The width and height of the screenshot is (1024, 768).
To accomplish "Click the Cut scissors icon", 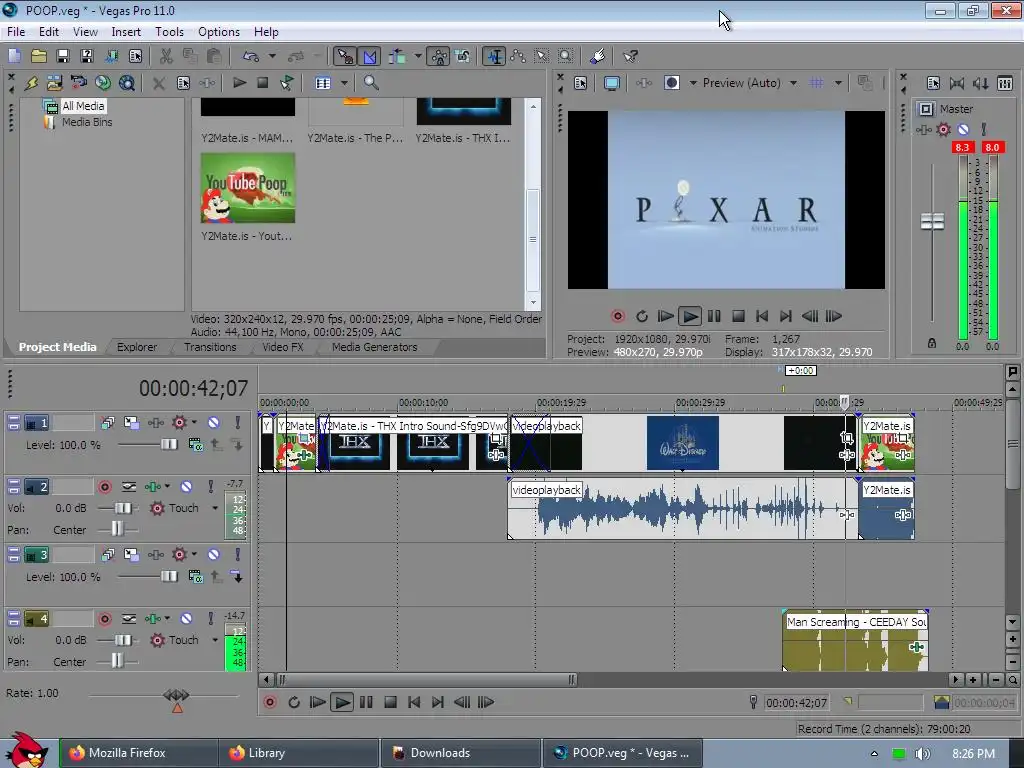I will point(166,56).
